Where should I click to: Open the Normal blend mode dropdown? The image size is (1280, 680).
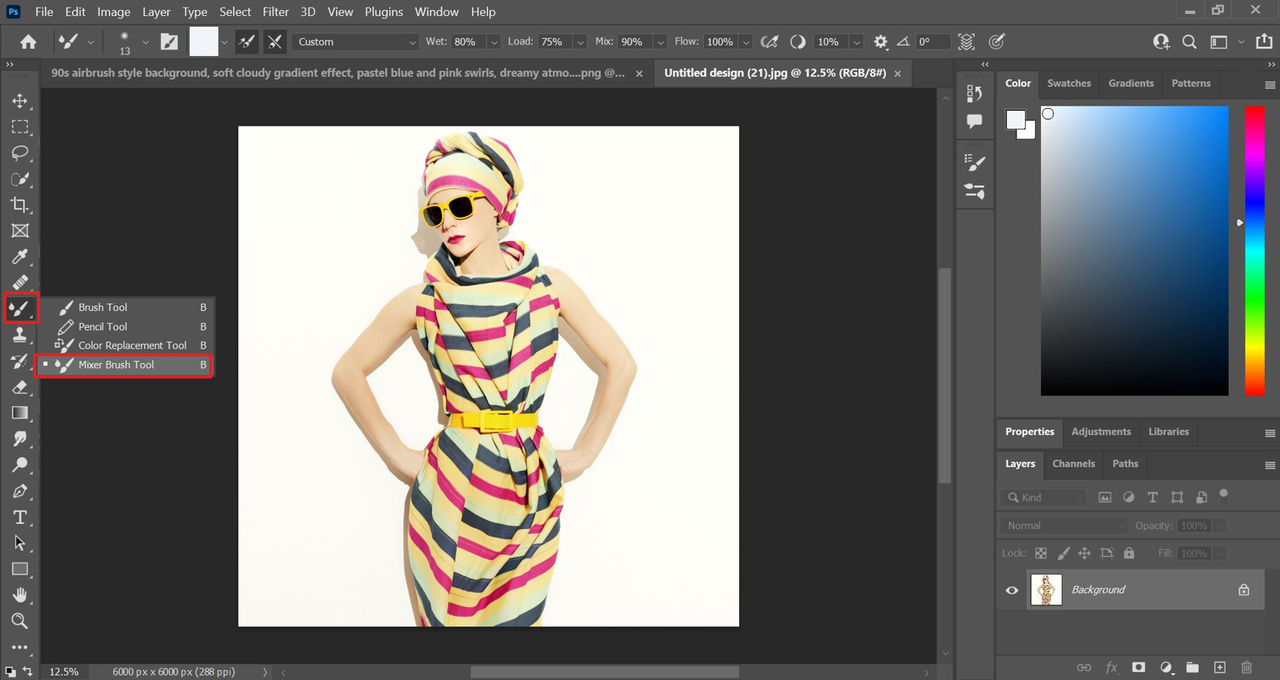[1063, 525]
